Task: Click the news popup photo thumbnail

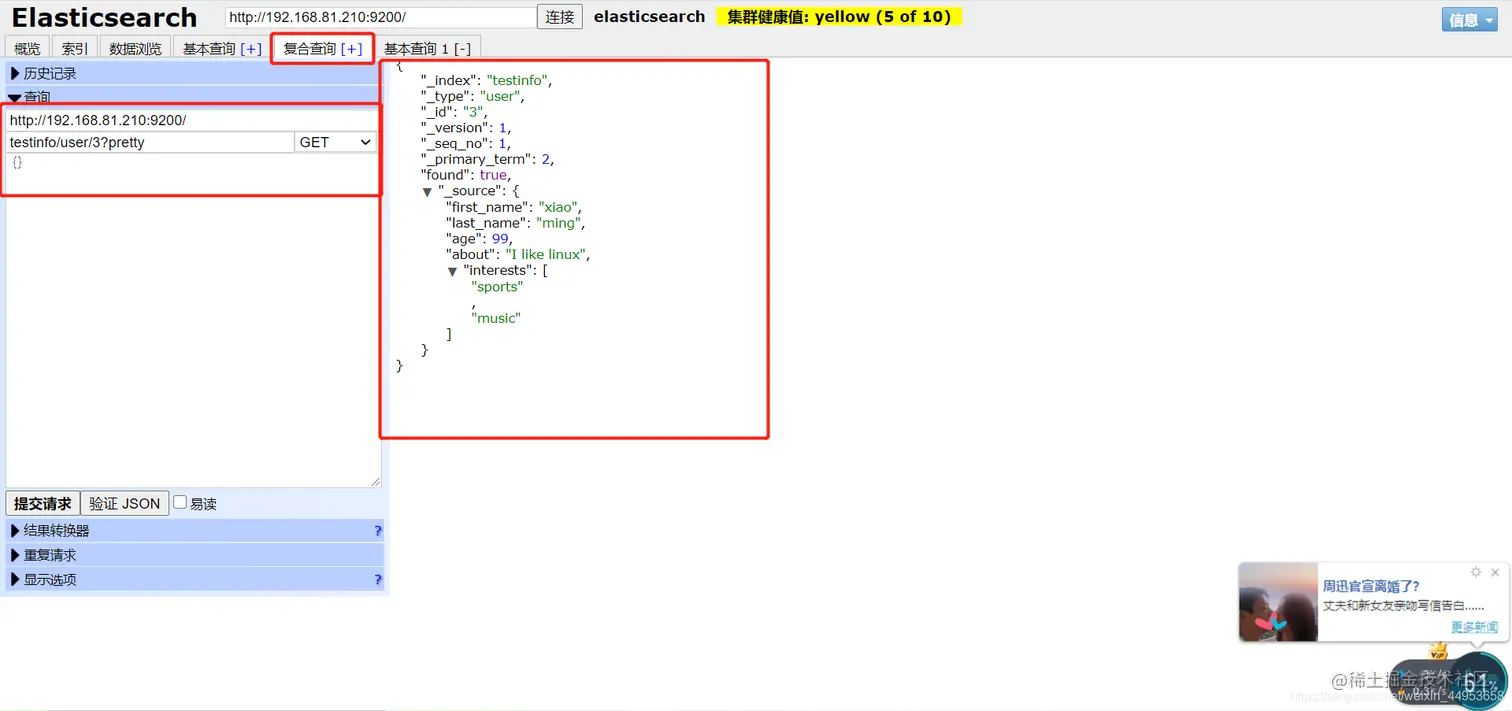Action: click(1278, 601)
